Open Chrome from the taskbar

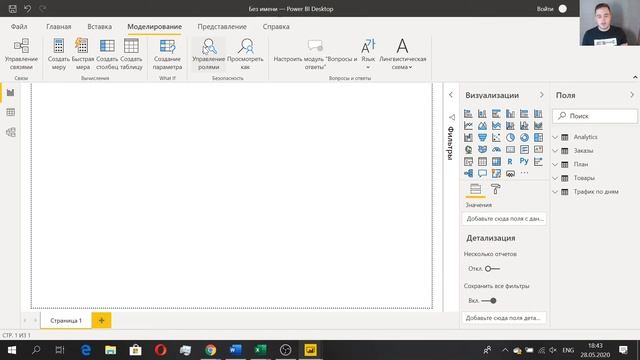(x=211, y=350)
